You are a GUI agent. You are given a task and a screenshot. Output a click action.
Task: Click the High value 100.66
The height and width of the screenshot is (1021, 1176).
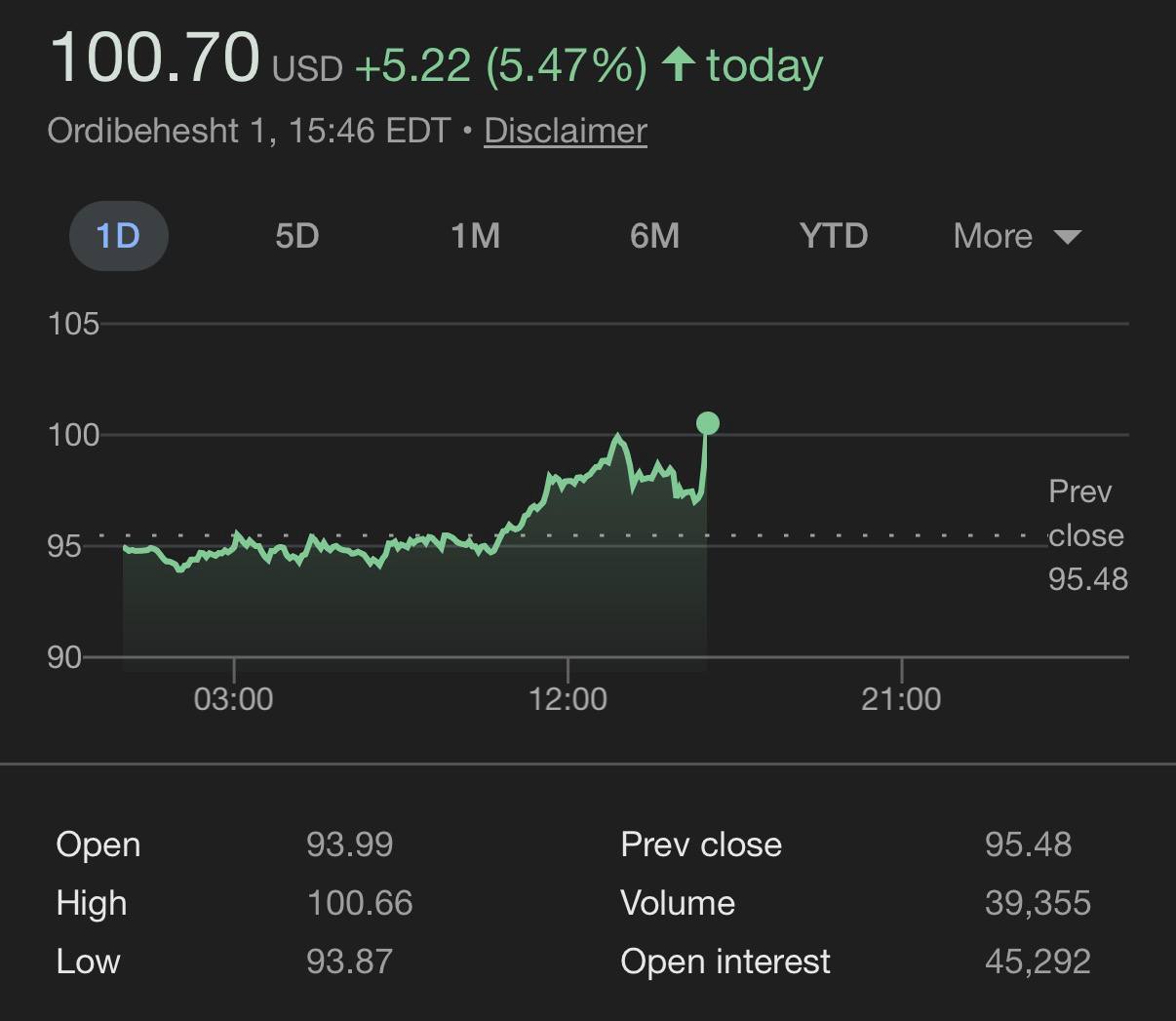(359, 903)
